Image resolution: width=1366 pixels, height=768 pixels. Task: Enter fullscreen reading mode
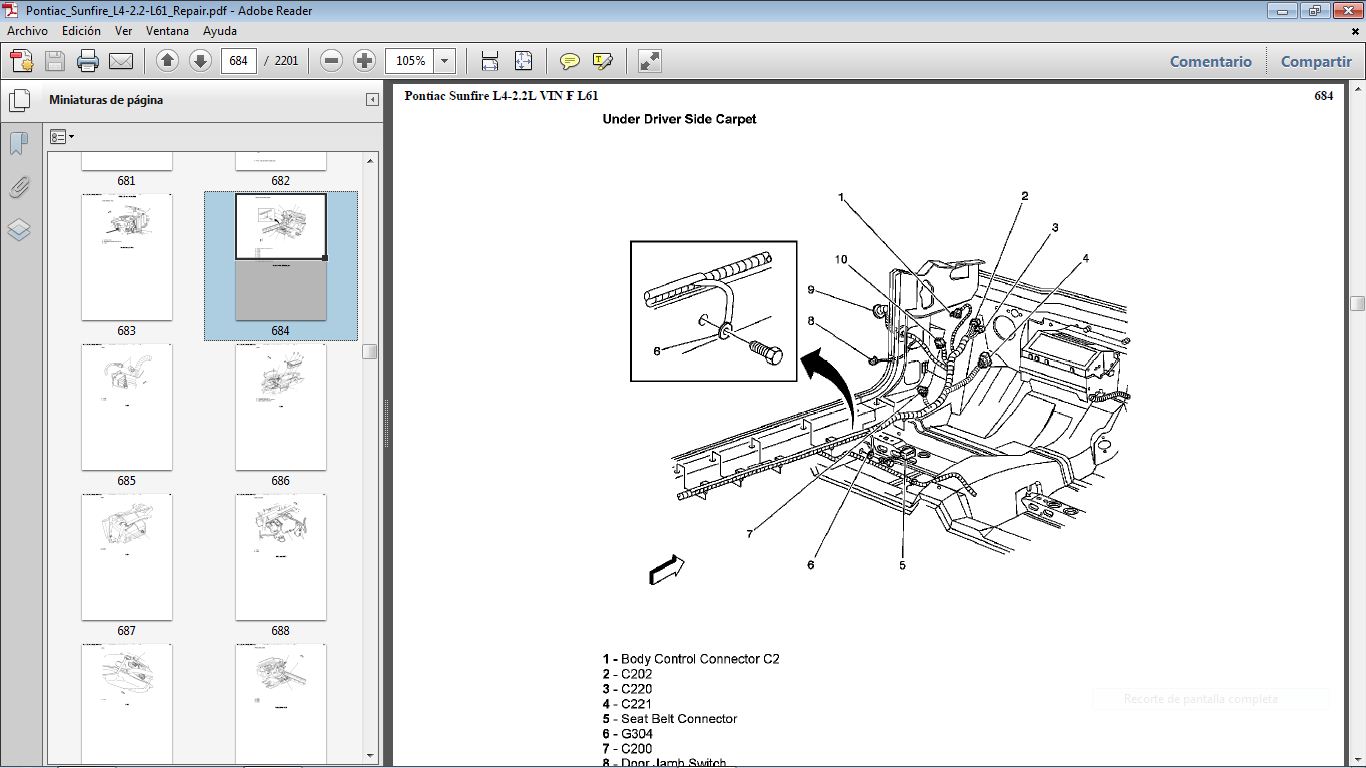pos(648,60)
